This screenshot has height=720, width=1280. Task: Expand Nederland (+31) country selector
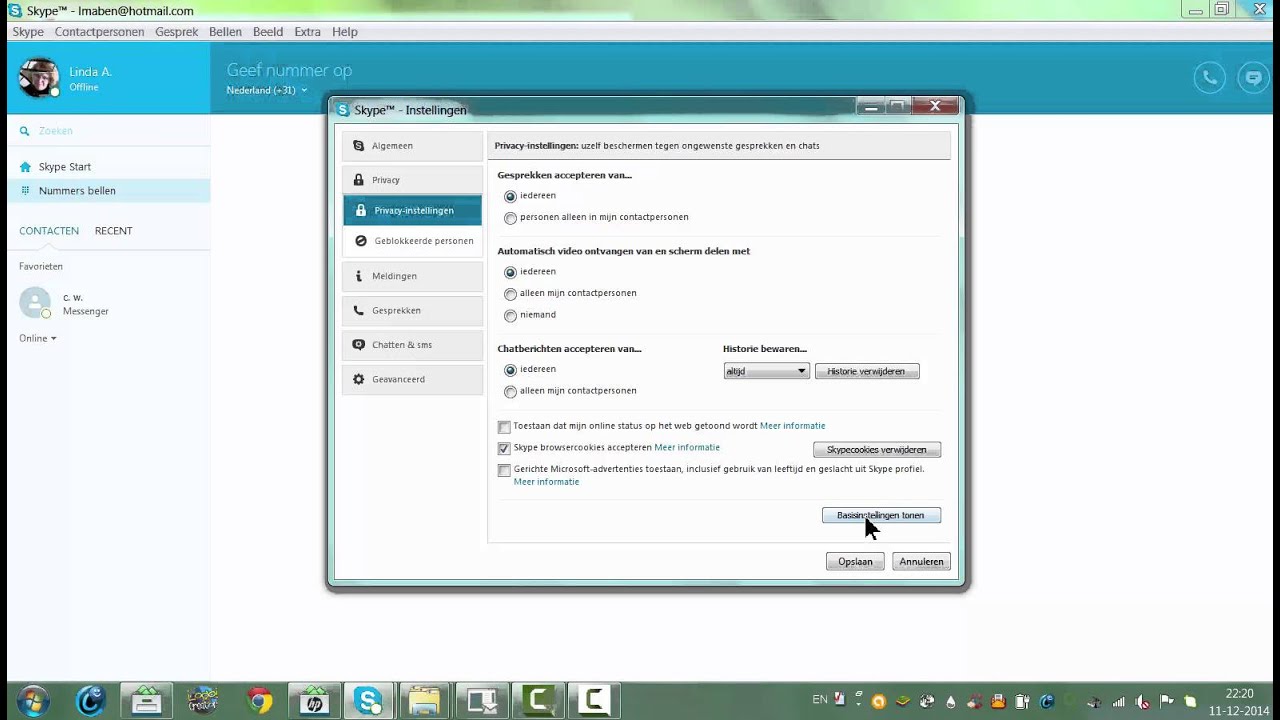point(266,90)
